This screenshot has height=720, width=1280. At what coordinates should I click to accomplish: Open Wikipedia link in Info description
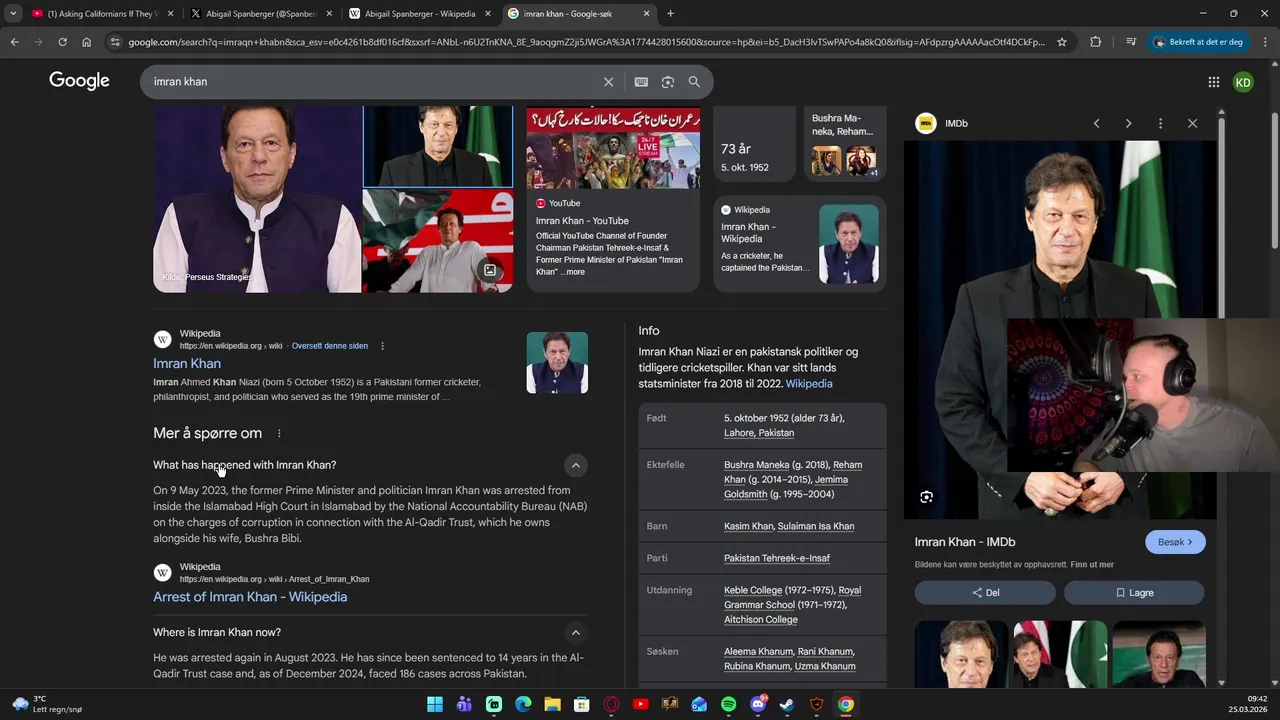point(809,384)
